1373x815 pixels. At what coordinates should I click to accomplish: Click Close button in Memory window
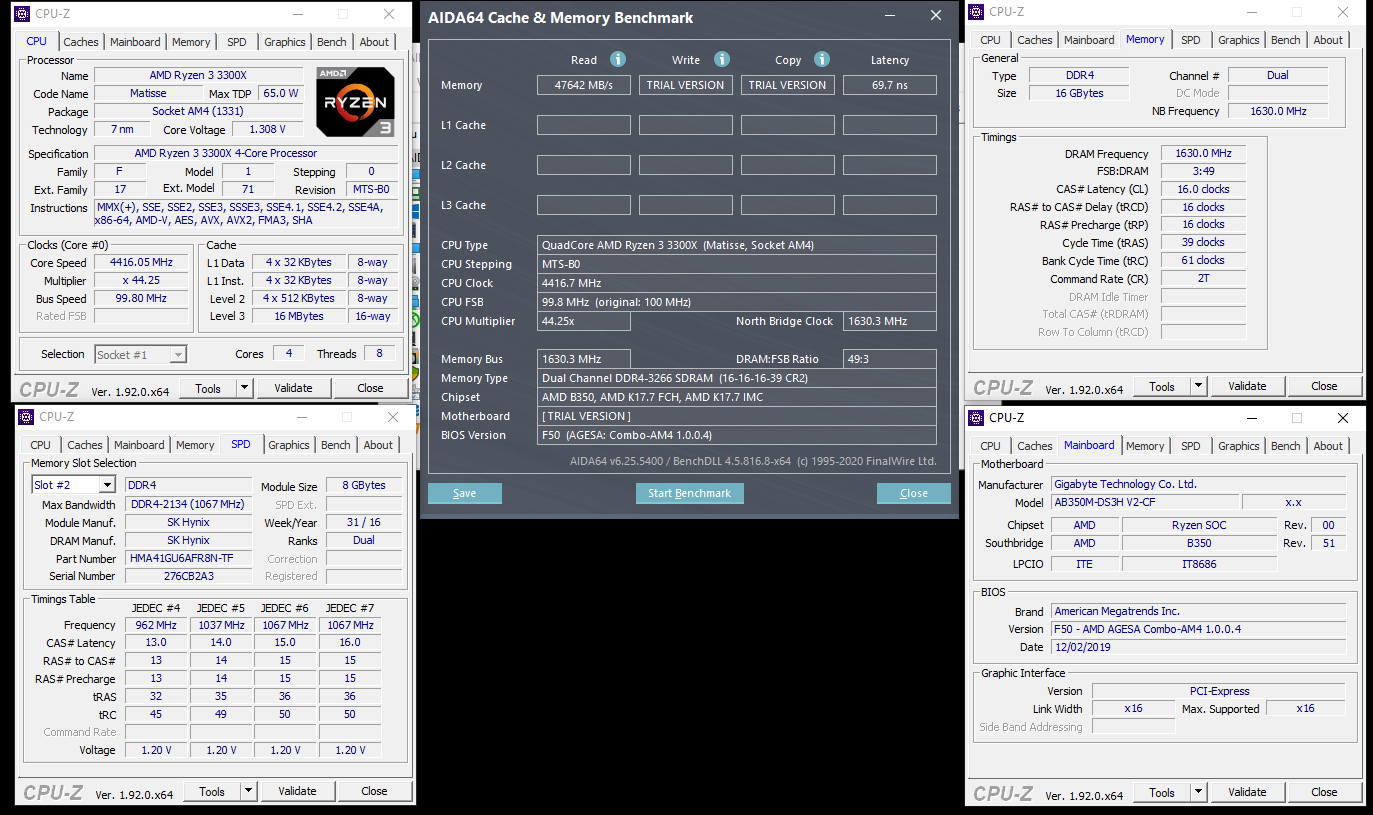point(1324,386)
